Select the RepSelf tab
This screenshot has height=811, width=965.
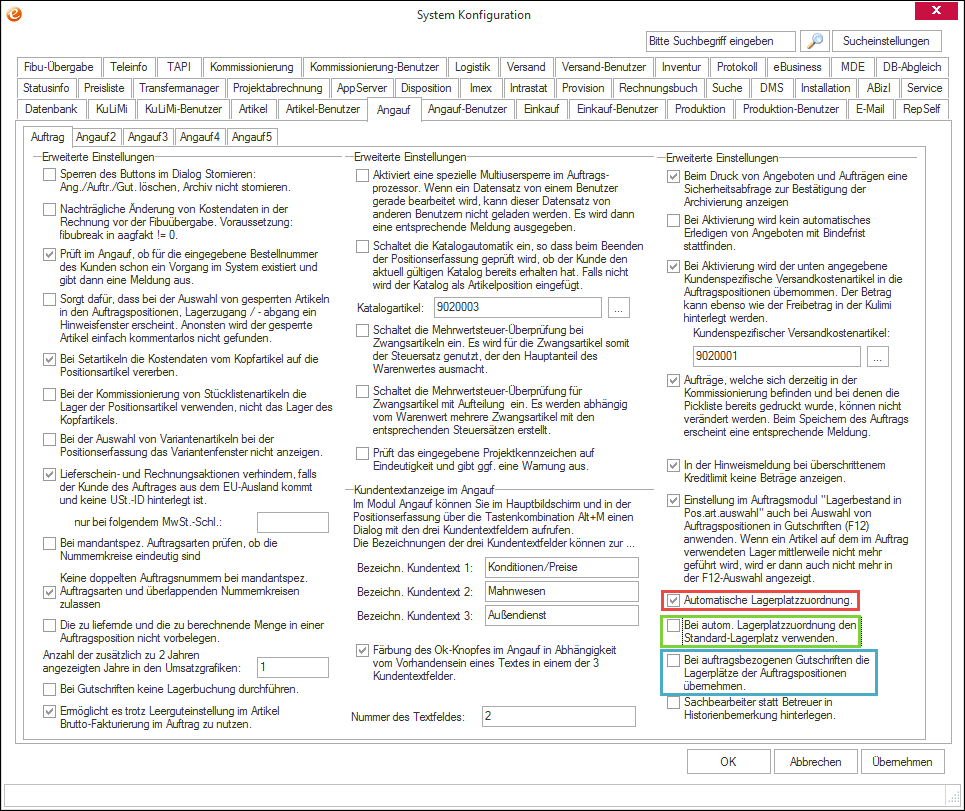coord(921,109)
